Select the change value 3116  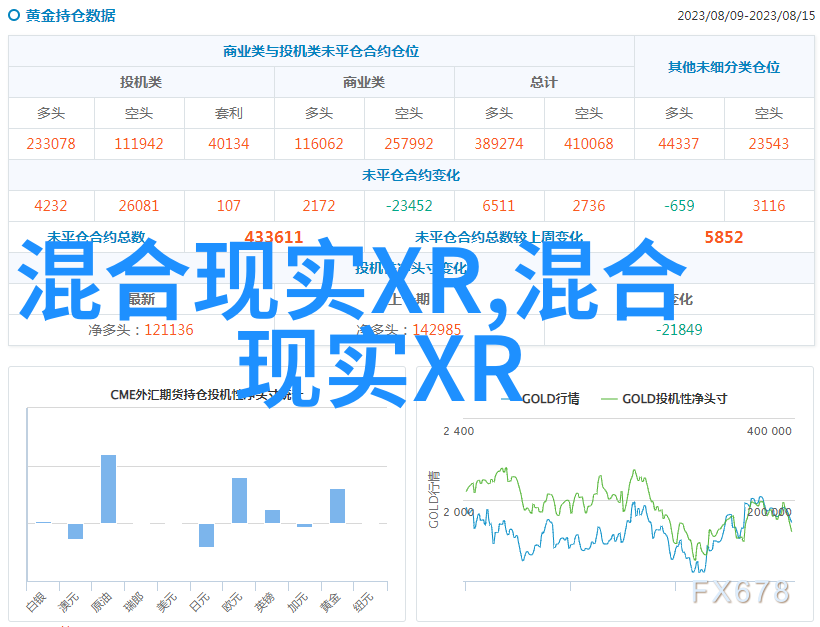[x=769, y=206]
